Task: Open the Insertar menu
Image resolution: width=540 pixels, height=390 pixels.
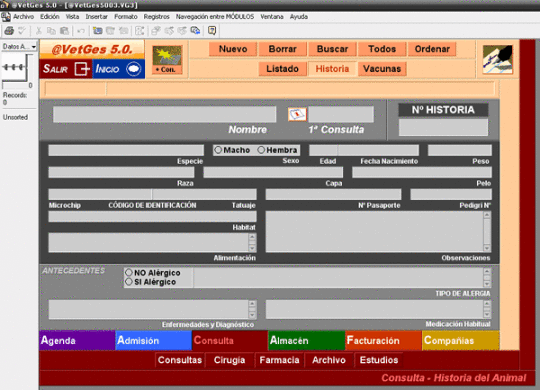Action: click(x=96, y=17)
